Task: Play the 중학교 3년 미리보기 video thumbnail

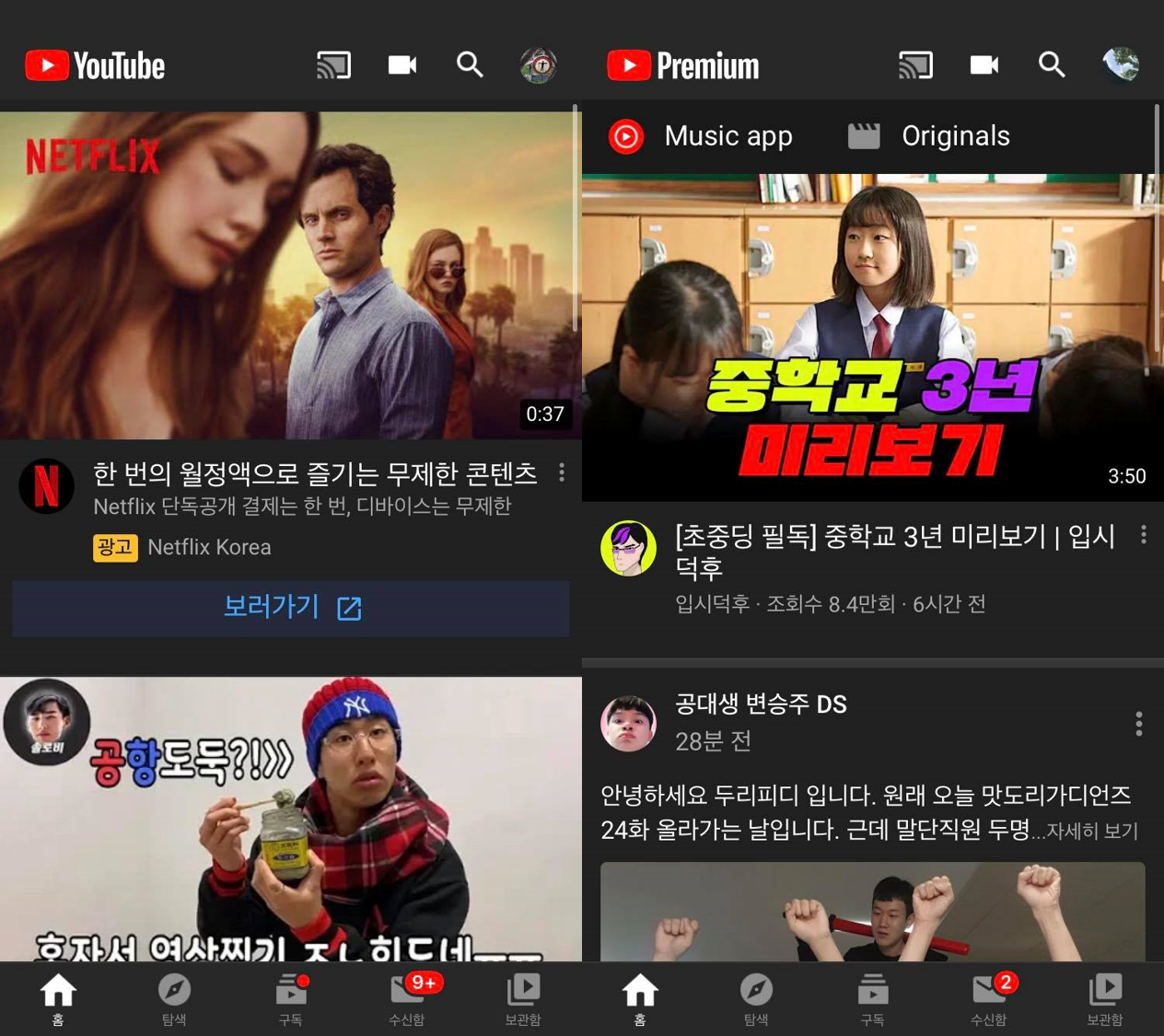Action: [873, 338]
